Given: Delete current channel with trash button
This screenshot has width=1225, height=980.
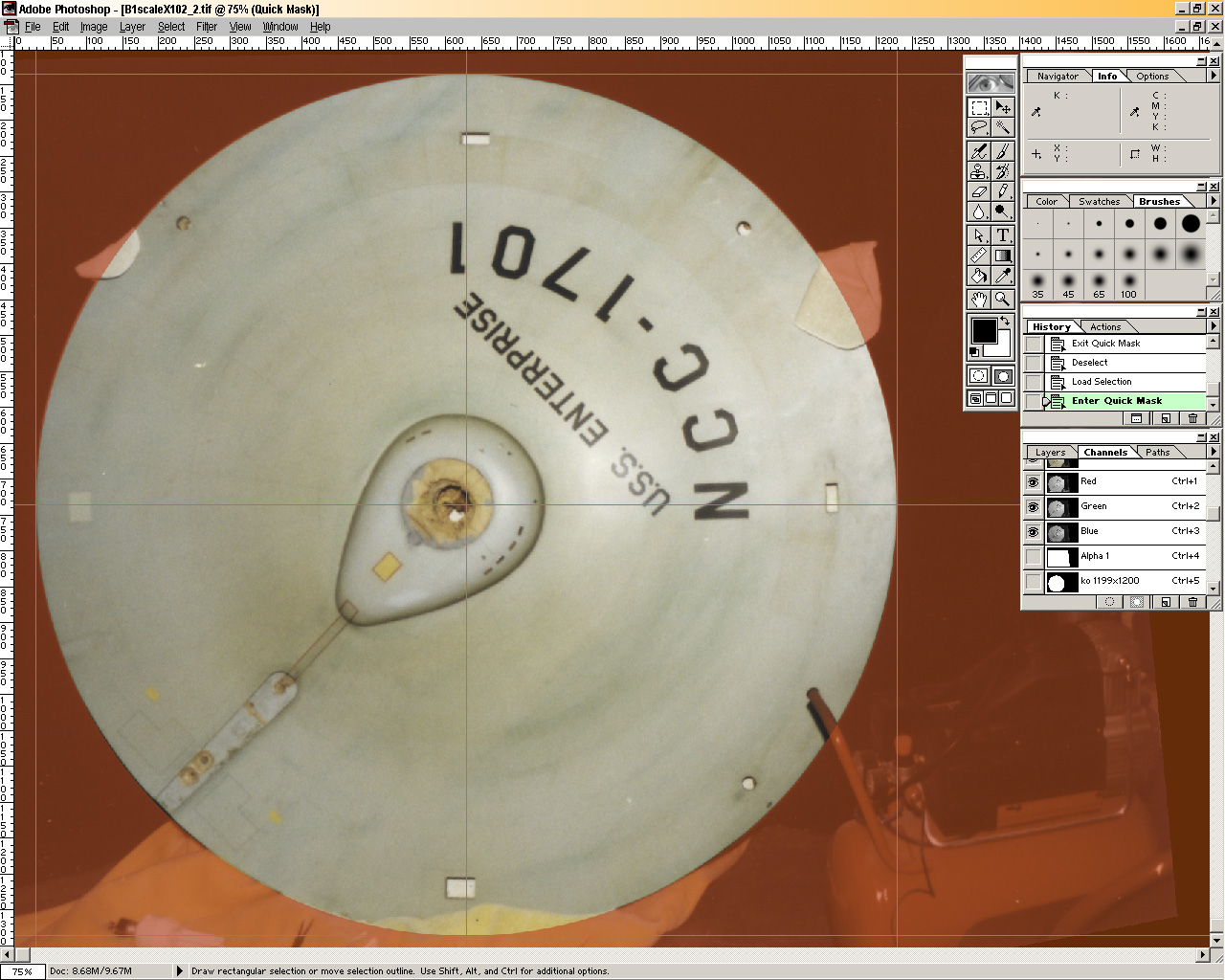Looking at the screenshot, I should coord(1192,602).
